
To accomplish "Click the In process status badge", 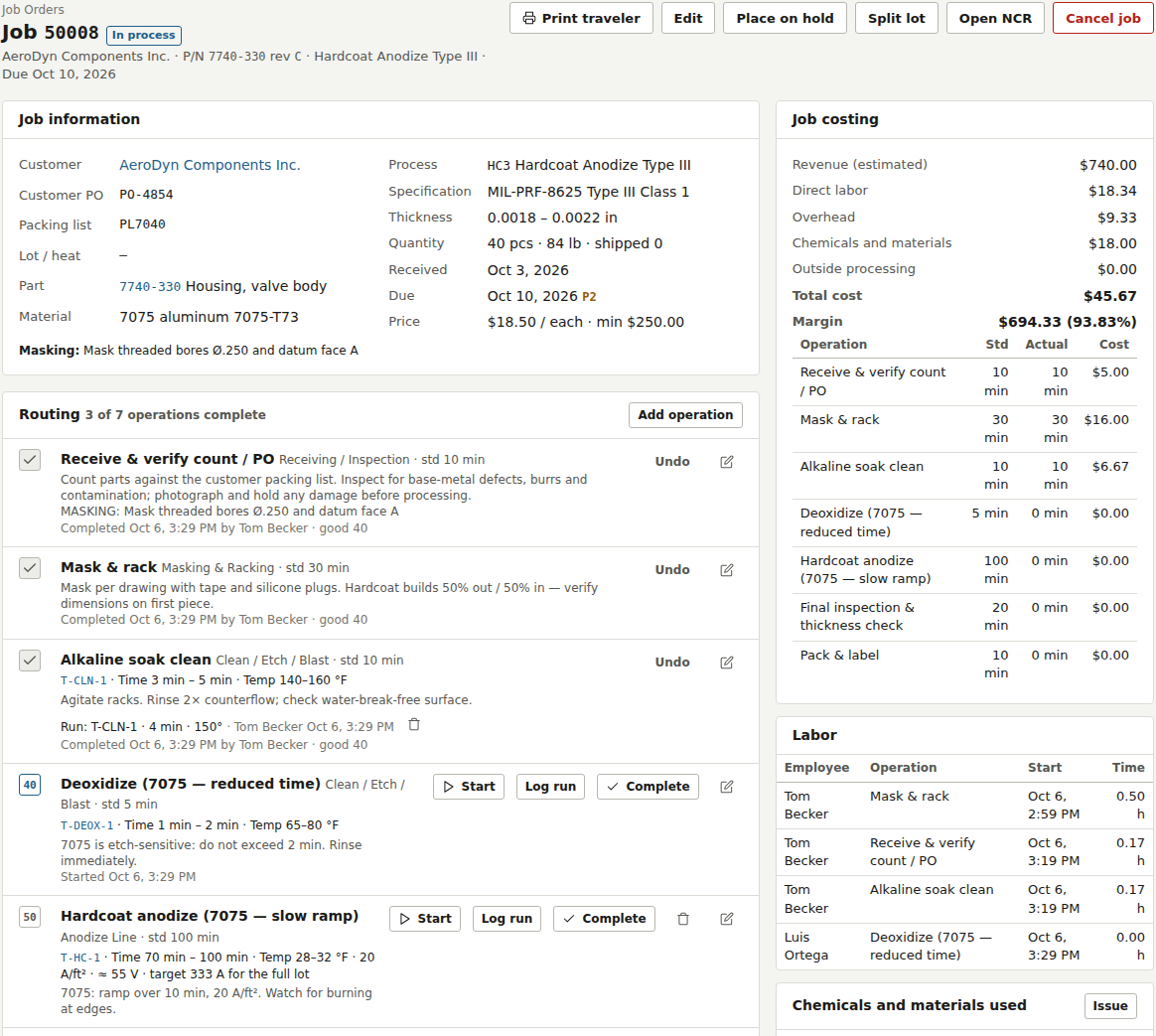I will [144, 36].
